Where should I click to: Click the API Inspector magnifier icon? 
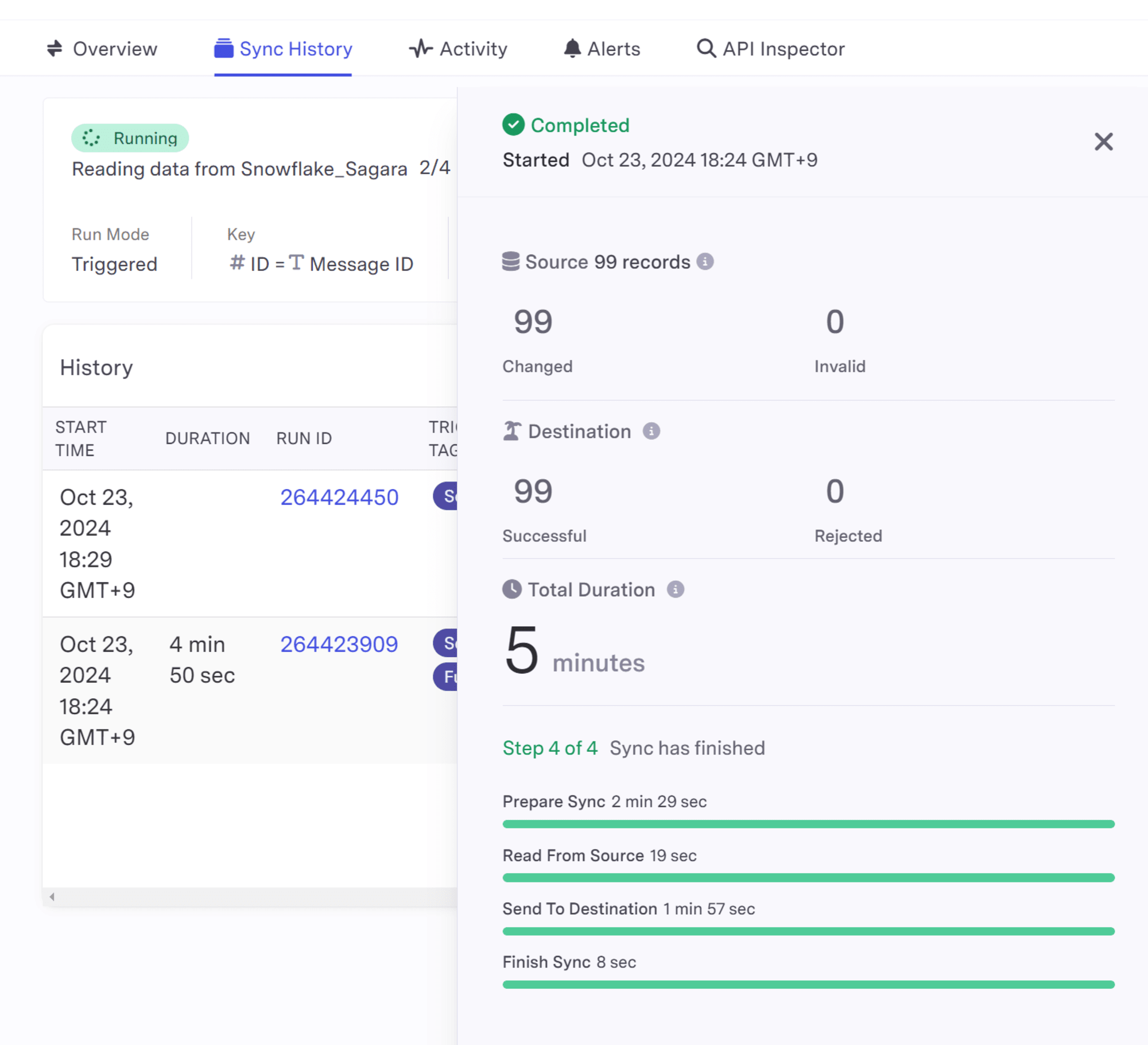click(706, 49)
